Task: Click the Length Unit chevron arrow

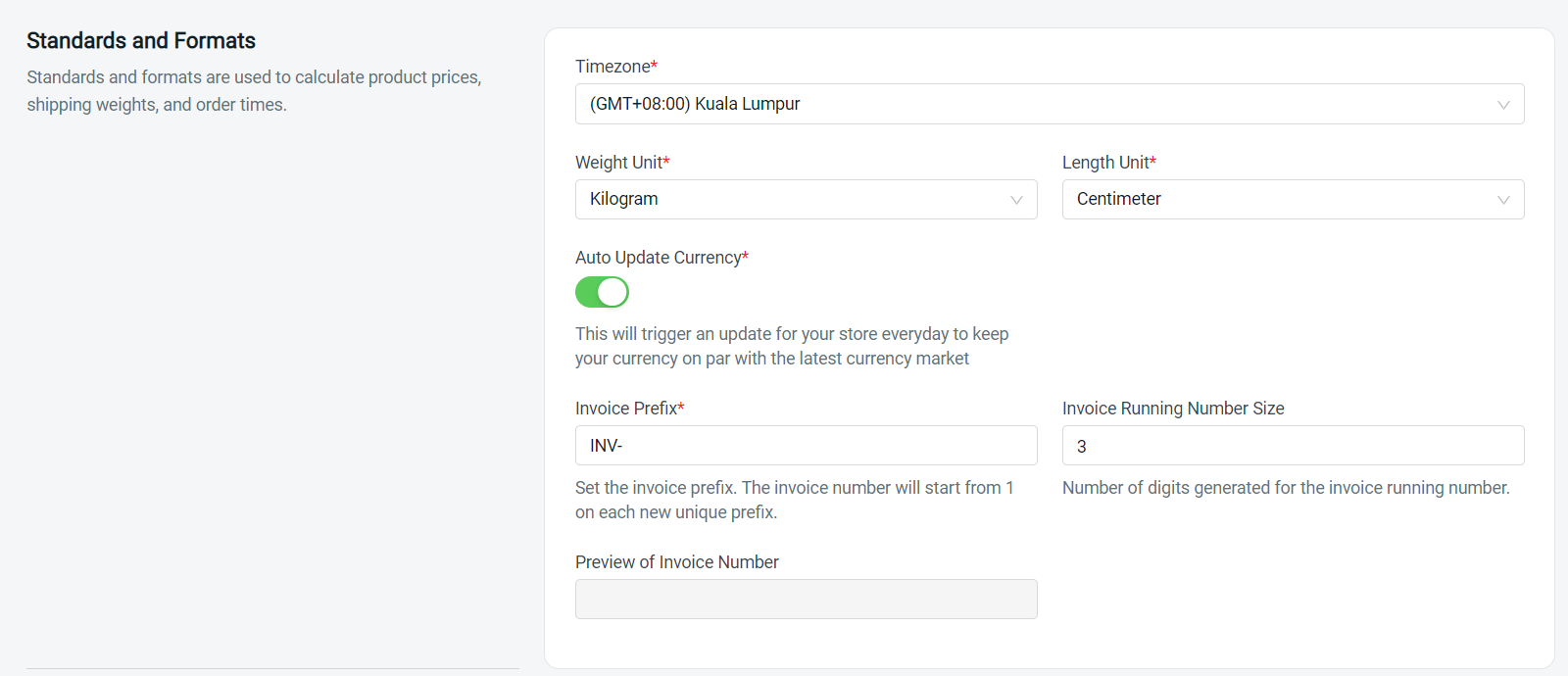Action: 1502,199
